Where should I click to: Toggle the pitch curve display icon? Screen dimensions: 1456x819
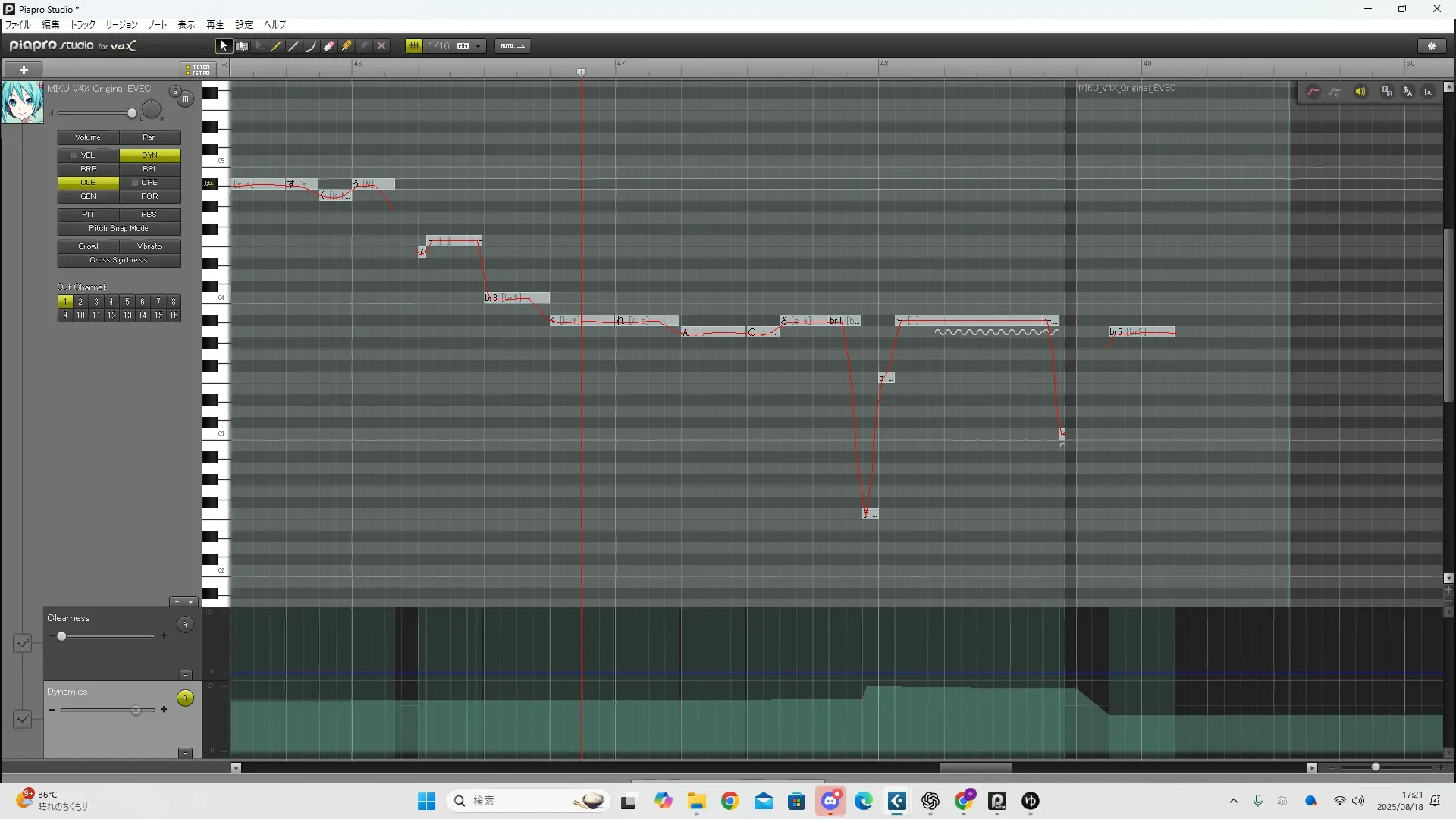coord(1313,92)
